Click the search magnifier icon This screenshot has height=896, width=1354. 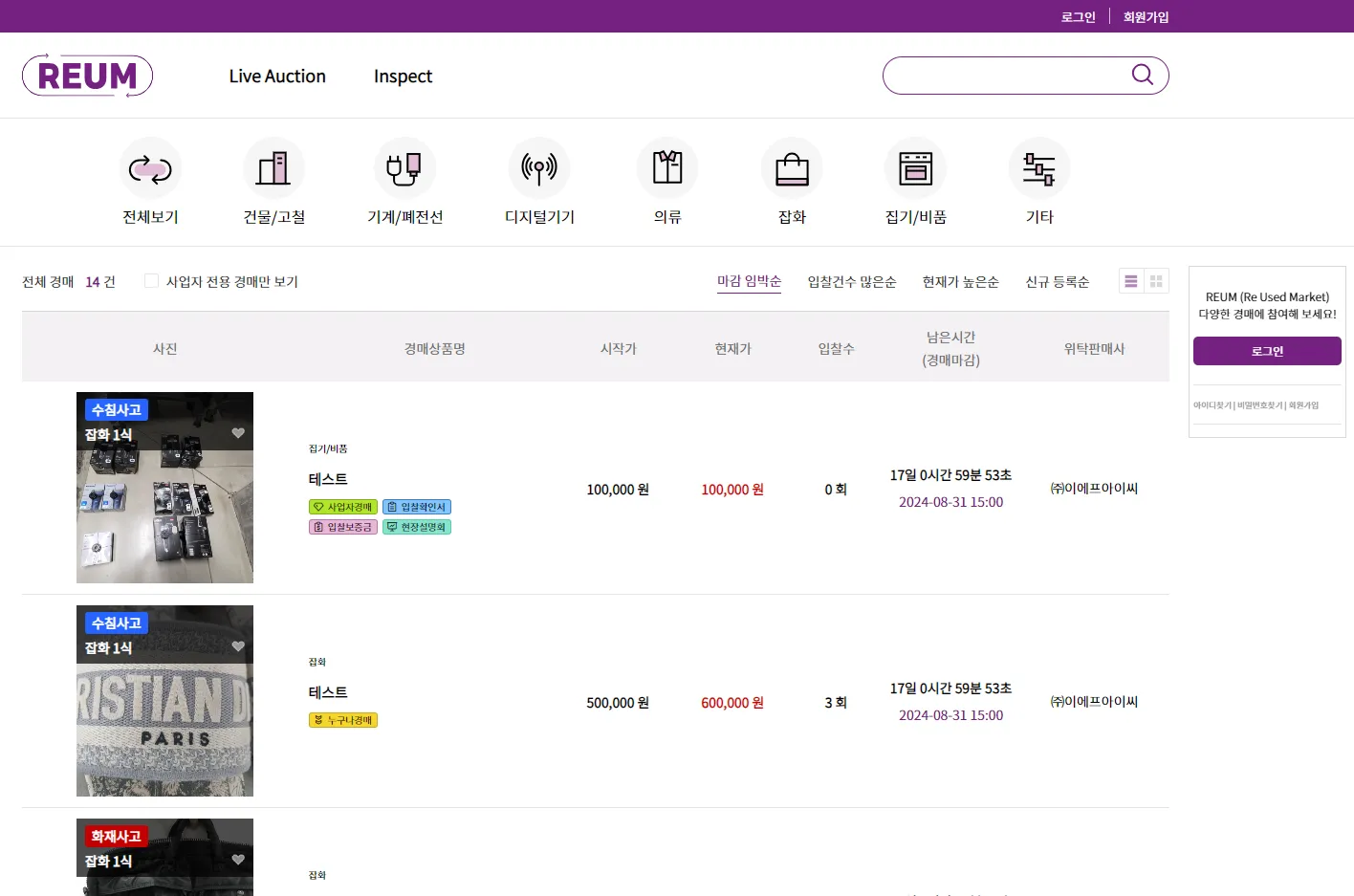tap(1142, 75)
